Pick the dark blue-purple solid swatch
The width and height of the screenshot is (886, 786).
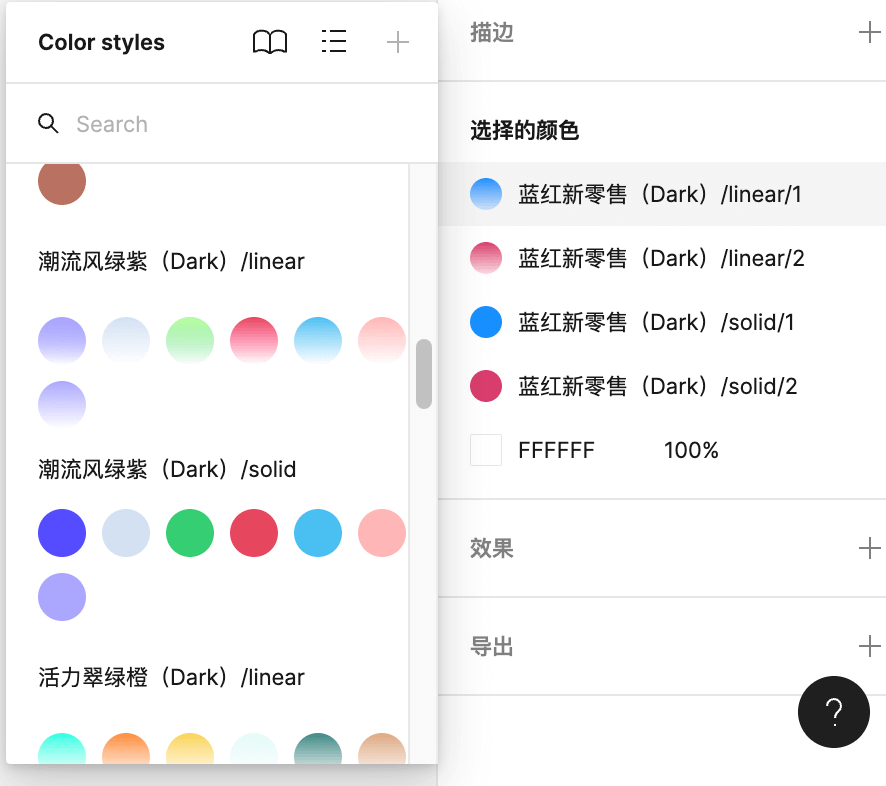tap(62, 533)
